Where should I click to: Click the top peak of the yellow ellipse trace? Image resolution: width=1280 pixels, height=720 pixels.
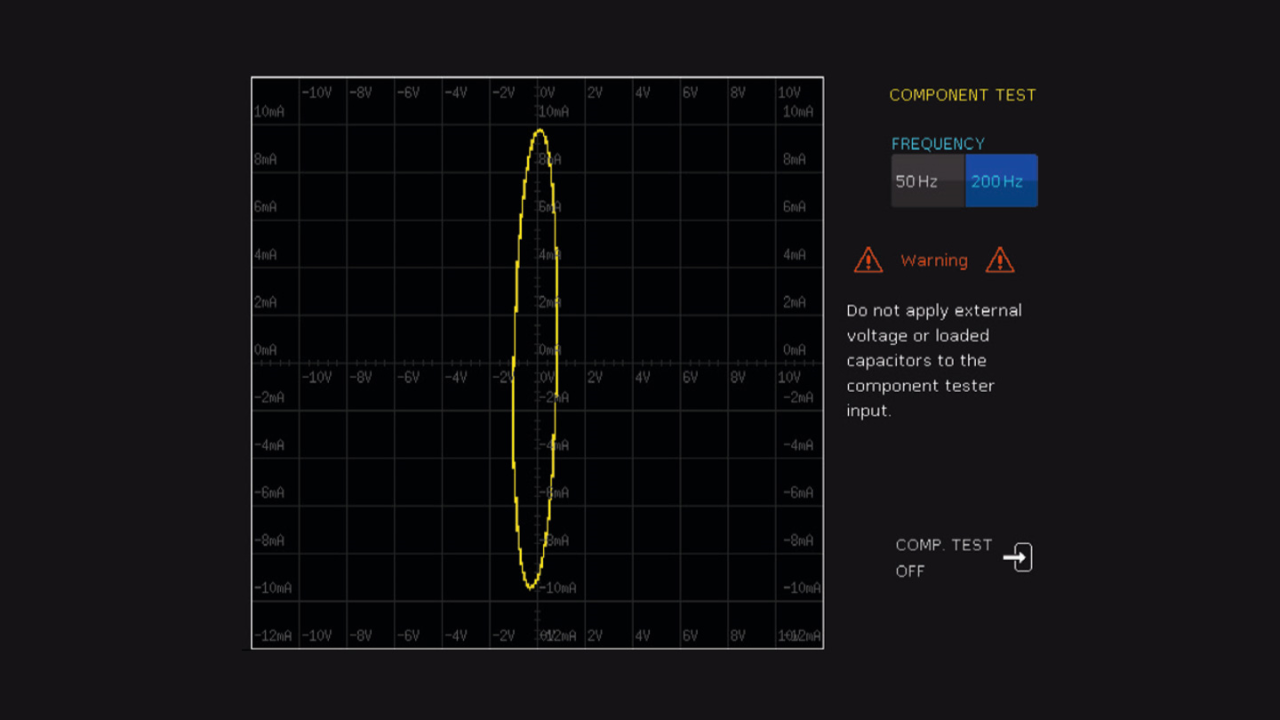tap(540, 131)
